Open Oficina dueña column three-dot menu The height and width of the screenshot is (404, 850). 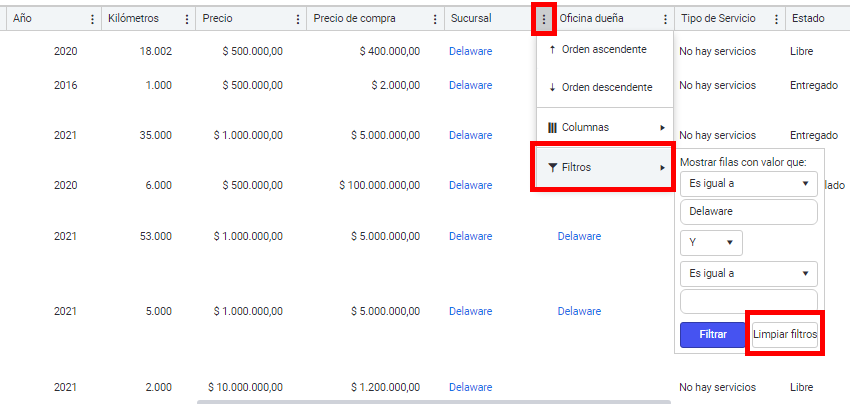[x=666, y=19]
